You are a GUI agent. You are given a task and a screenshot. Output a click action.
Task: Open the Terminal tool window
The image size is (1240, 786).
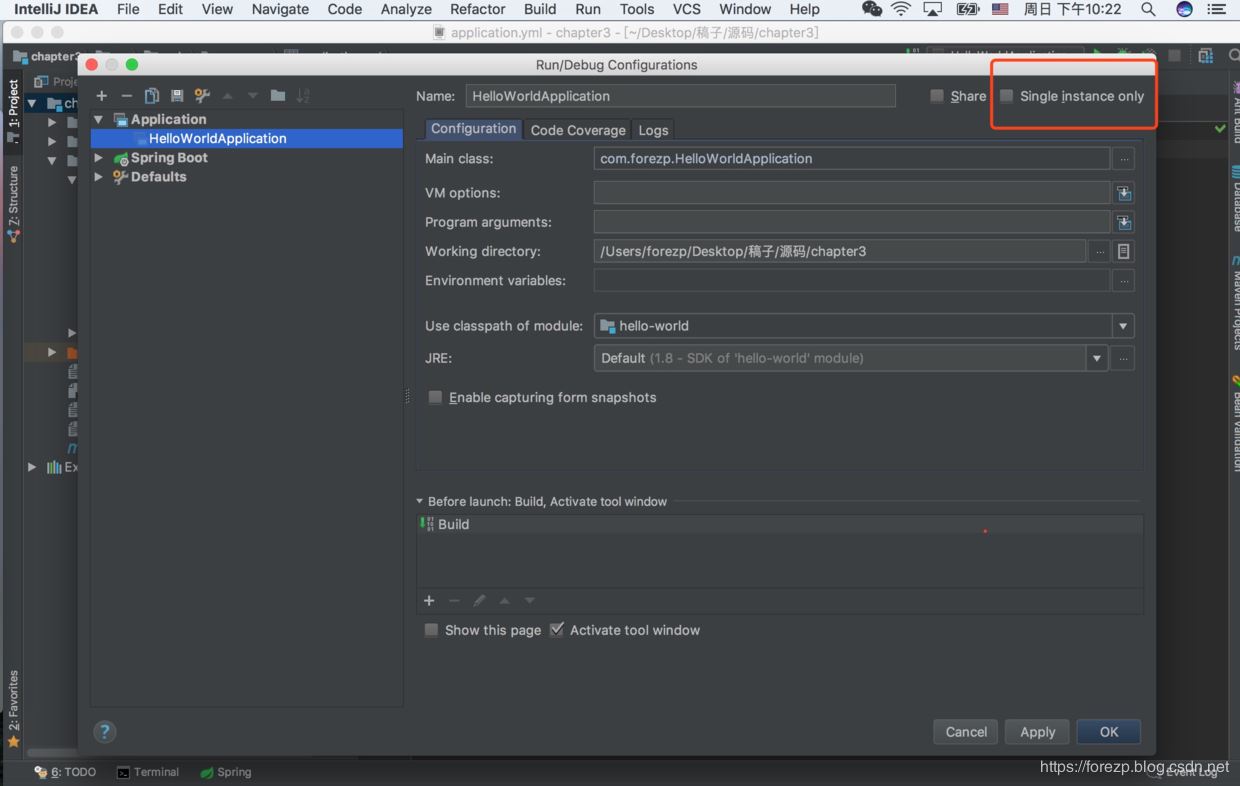[148, 772]
